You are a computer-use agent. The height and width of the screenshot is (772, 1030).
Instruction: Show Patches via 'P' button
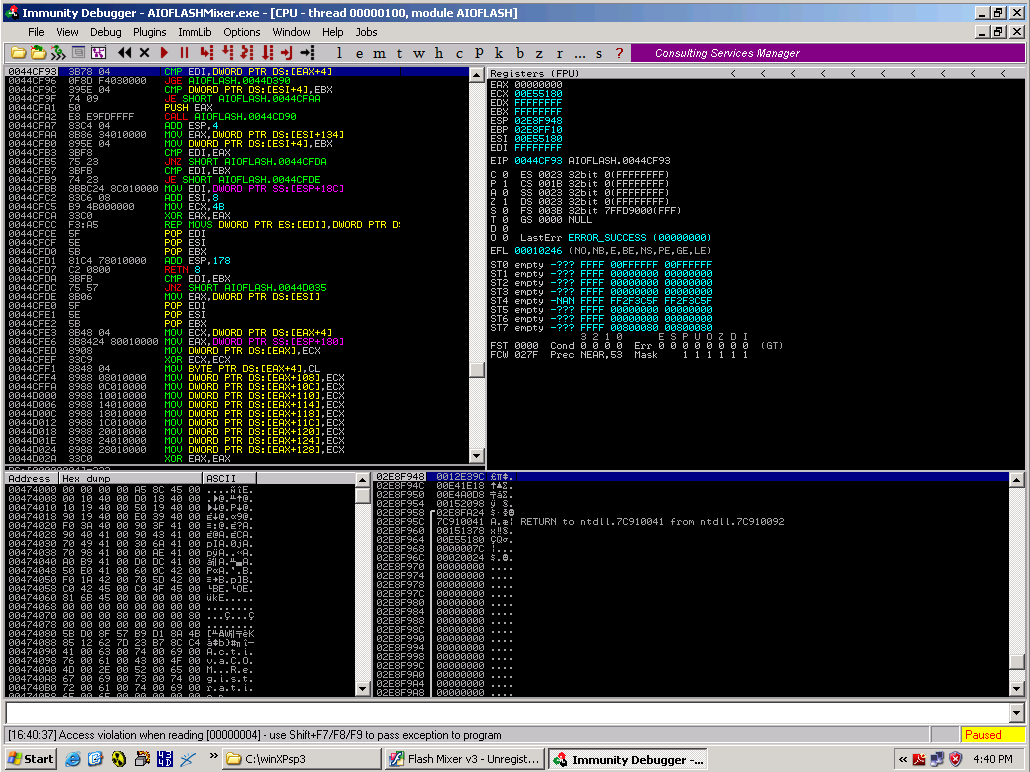479,53
